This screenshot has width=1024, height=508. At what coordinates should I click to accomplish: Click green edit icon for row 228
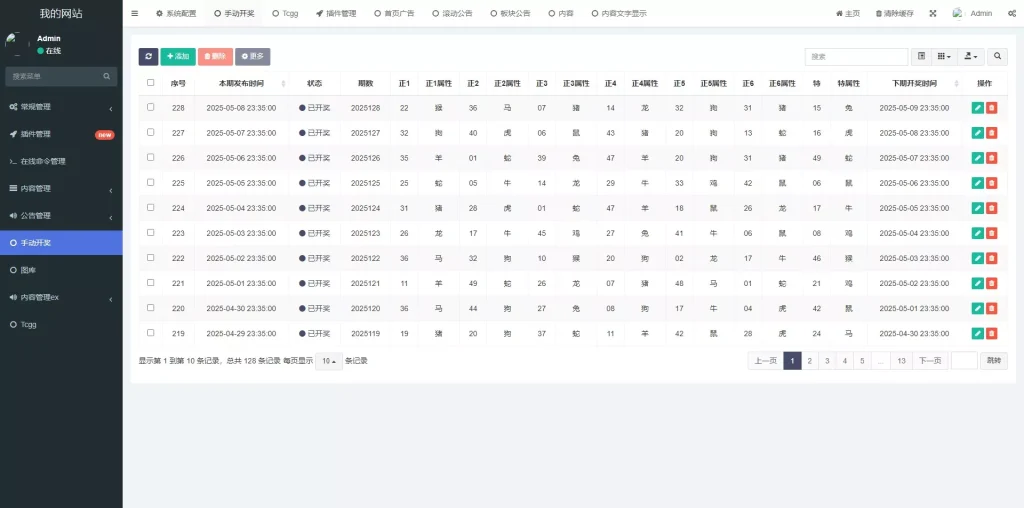(x=977, y=108)
